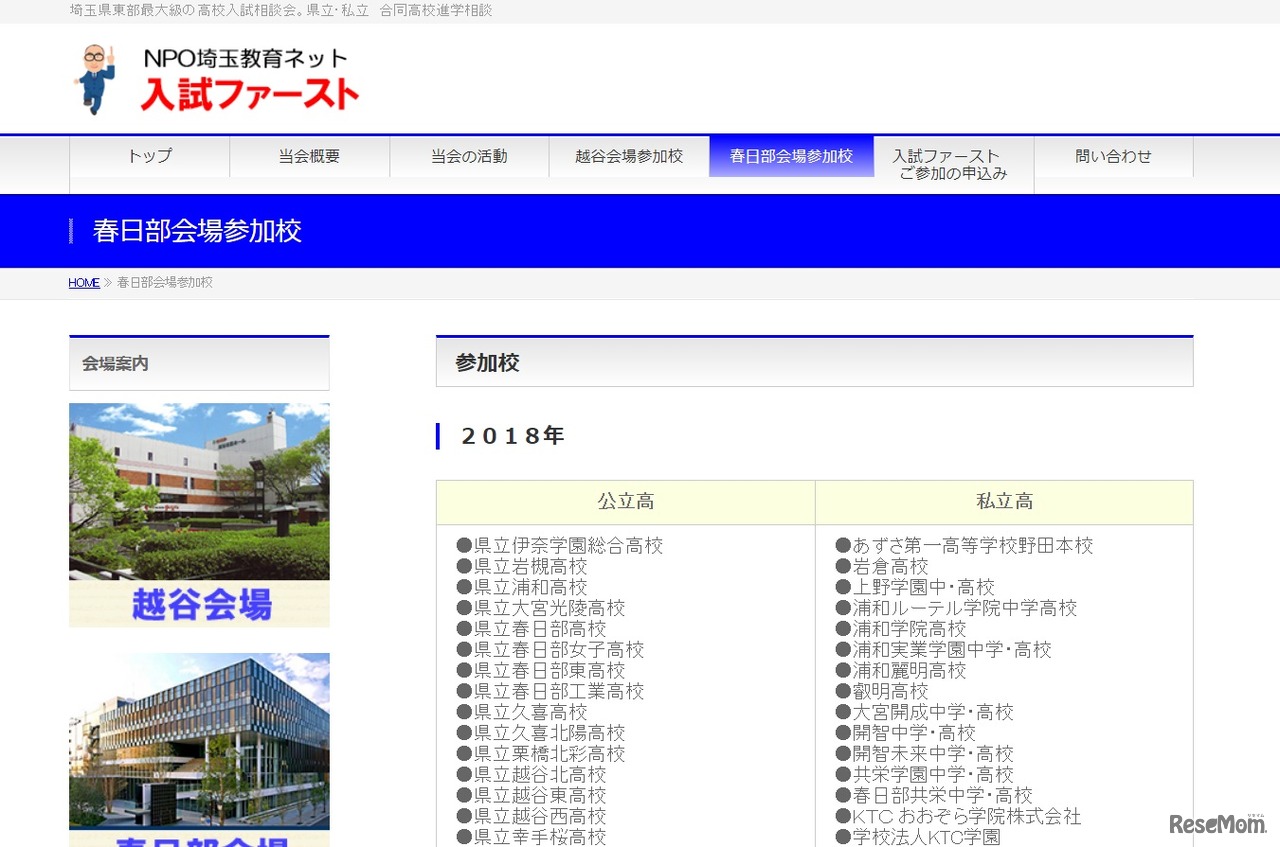This screenshot has width=1280, height=847.
Task: Click 浦和麗明高校 entry
Action: (x=901, y=670)
